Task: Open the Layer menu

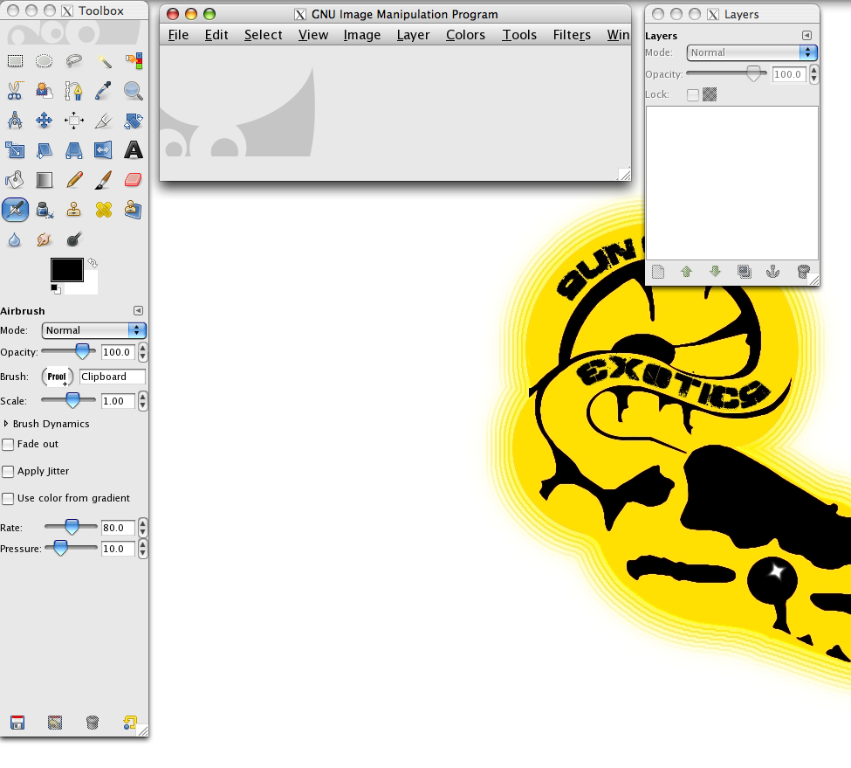Action: pos(413,35)
